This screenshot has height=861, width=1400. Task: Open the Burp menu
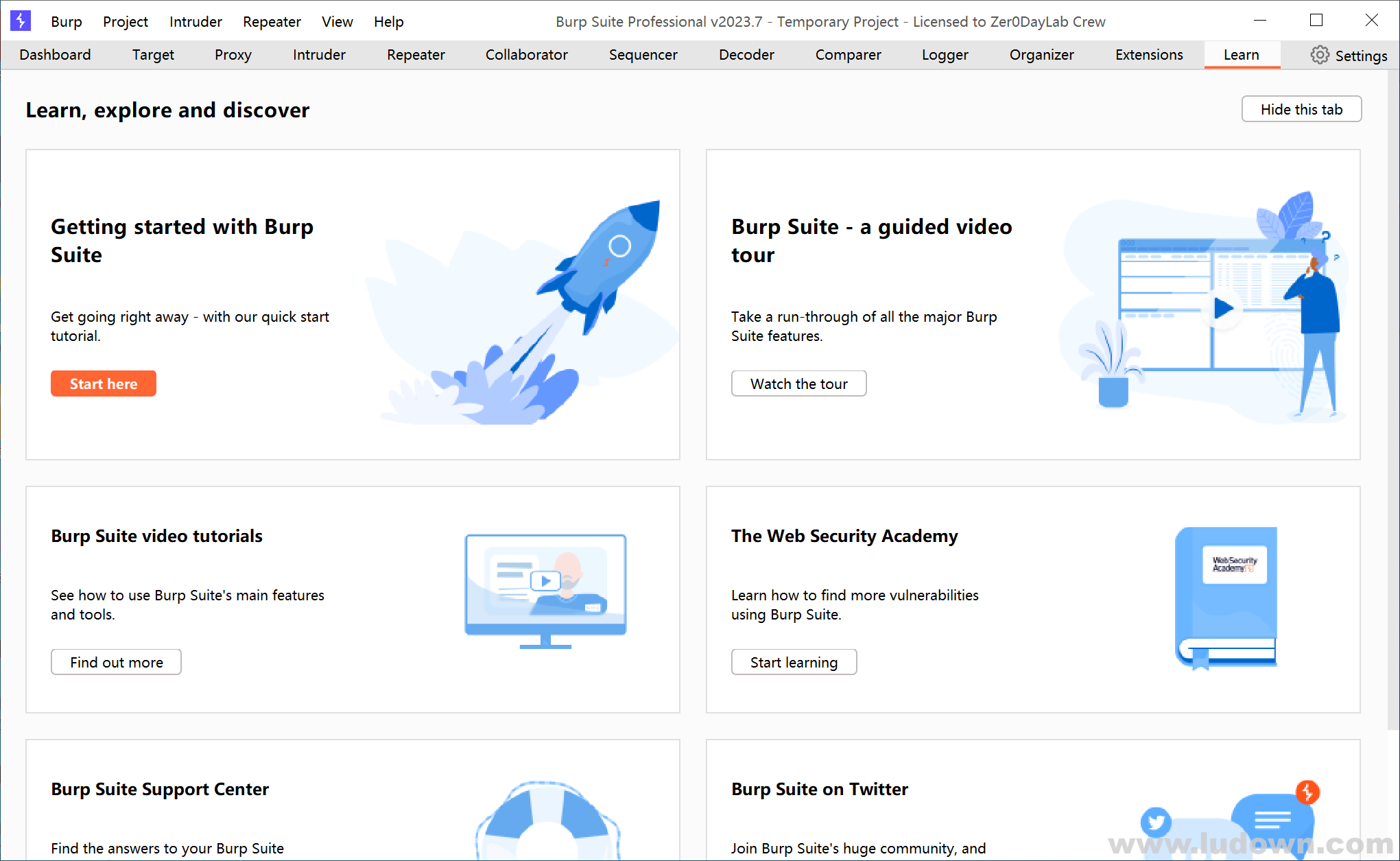[x=67, y=21]
